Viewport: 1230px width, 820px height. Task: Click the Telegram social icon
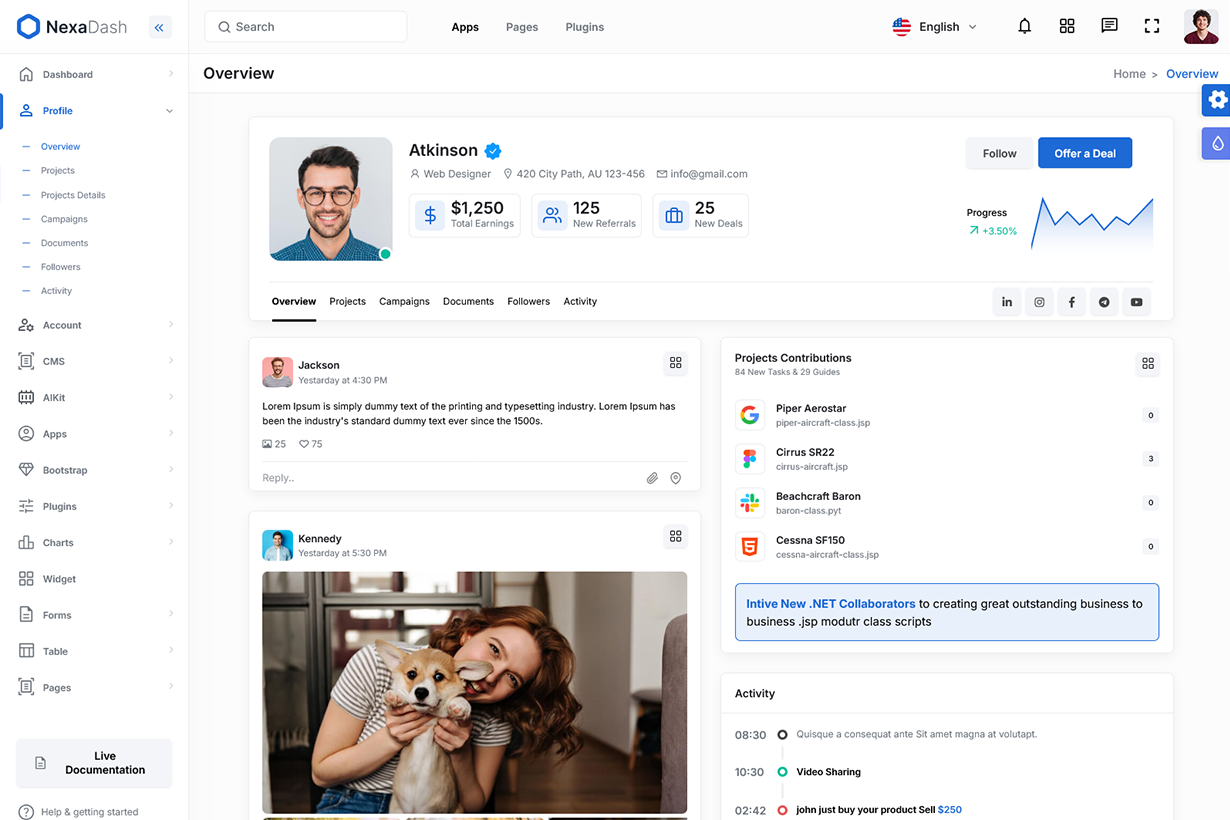(1104, 302)
